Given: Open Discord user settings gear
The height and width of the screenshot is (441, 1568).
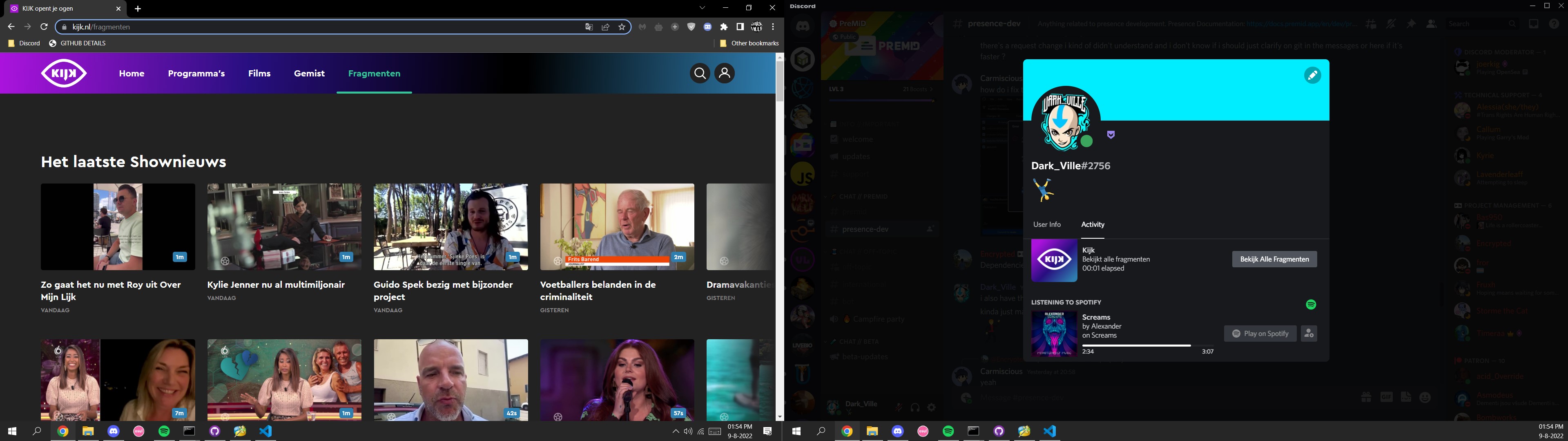Looking at the screenshot, I should point(931,407).
